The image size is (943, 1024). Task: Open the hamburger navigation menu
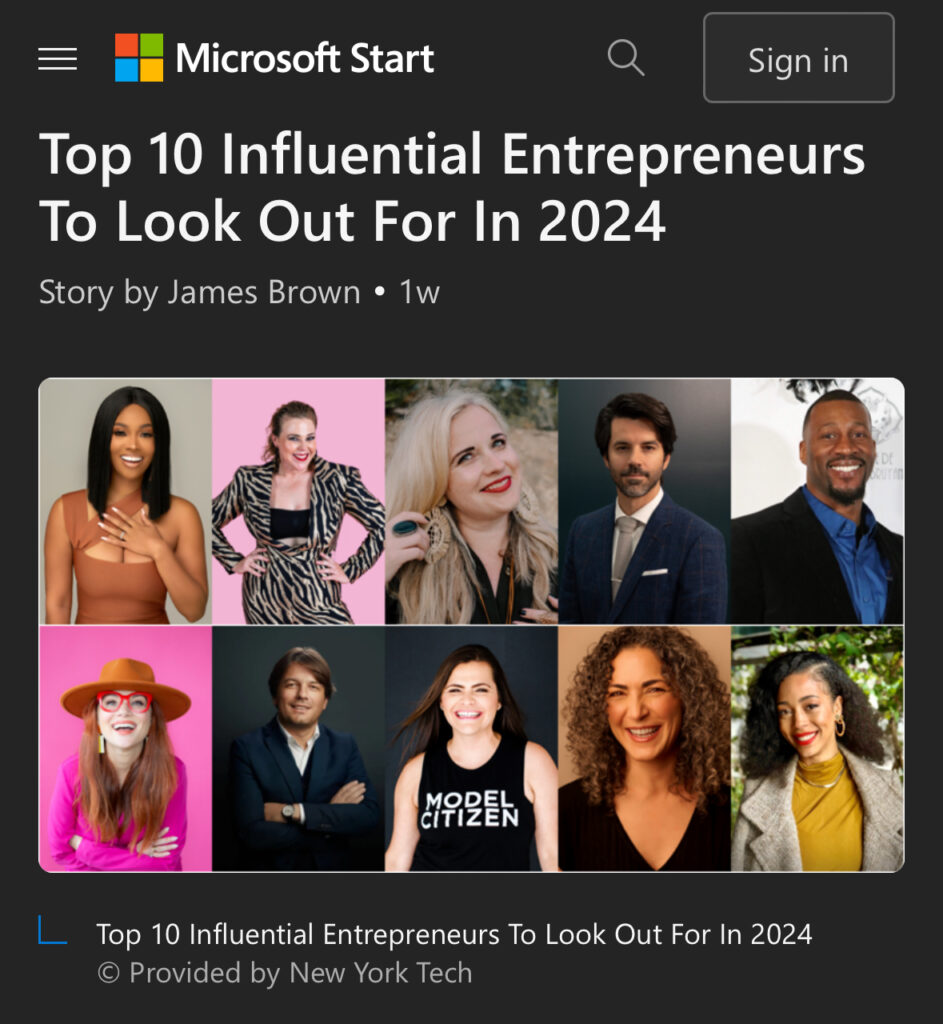pos(58,59)
